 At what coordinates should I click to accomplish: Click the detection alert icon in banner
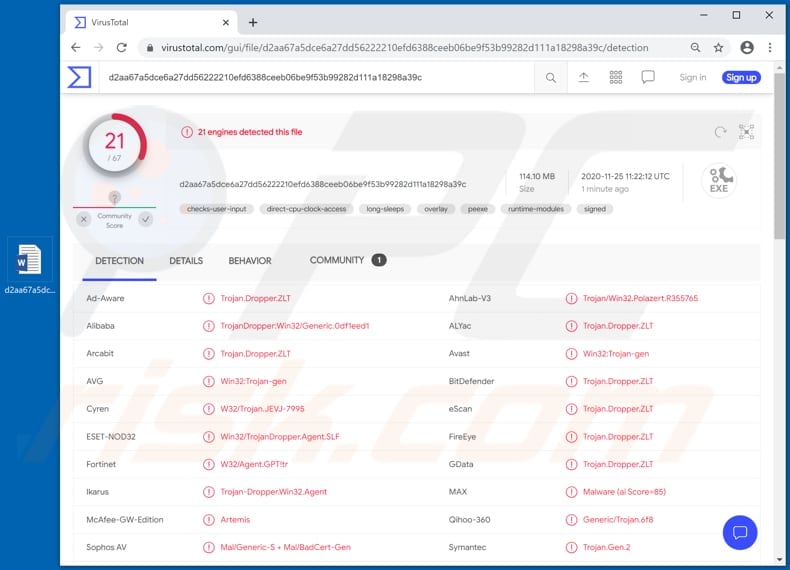point(187,132)
